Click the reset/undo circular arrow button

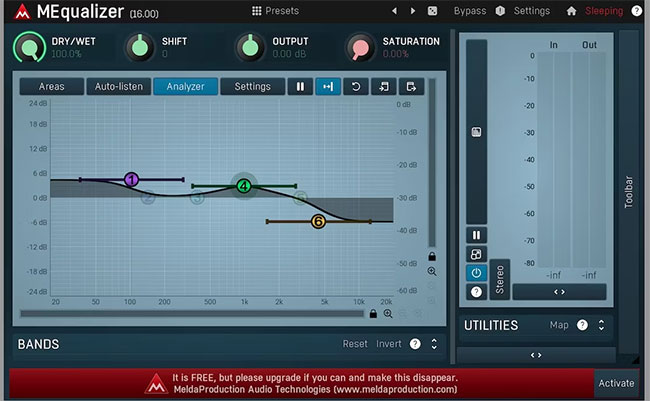(x=356, y=86)
